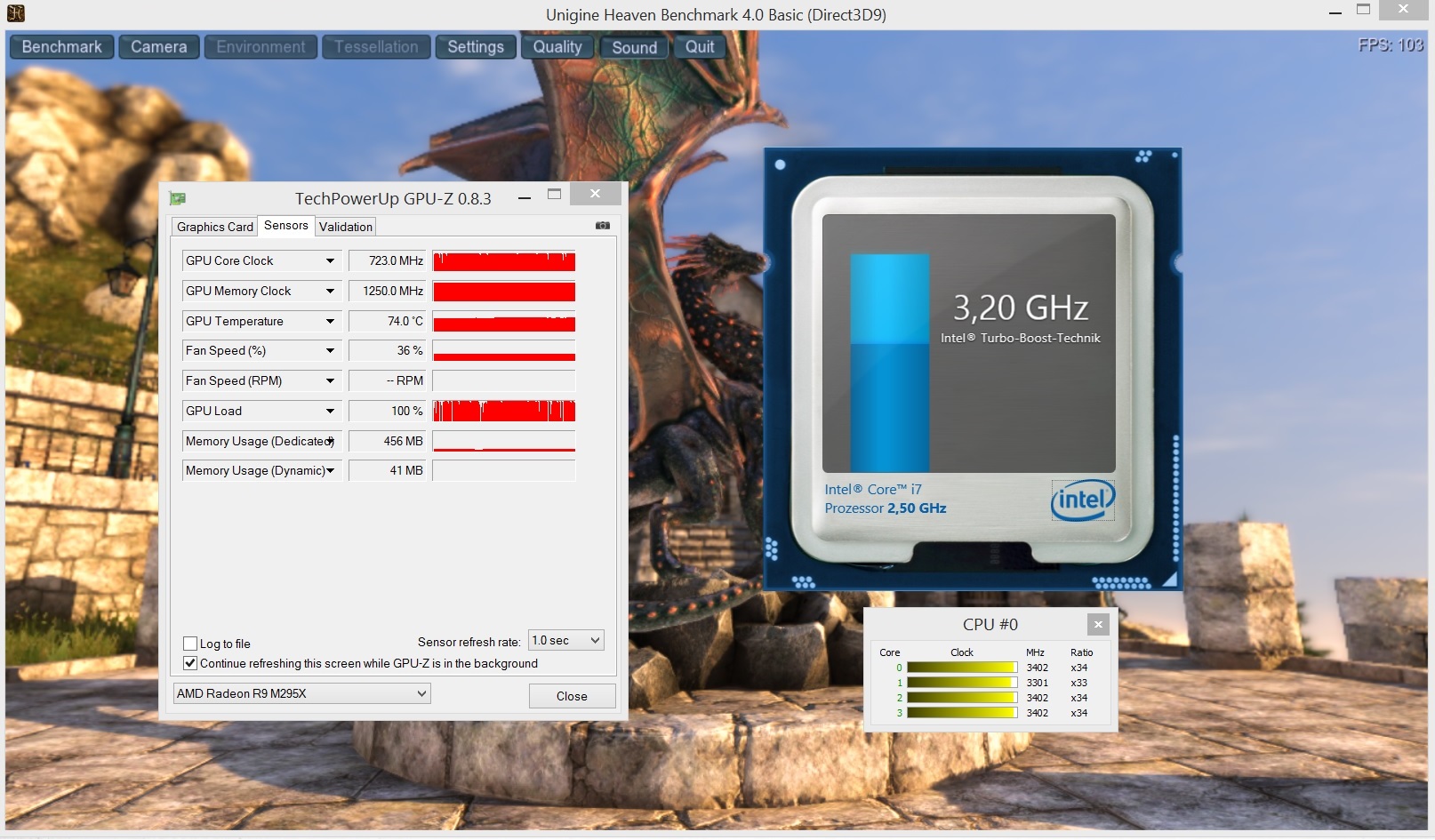
Task: Click the Fan Speed (%) history graph
Action: click(x=504, y=350)
